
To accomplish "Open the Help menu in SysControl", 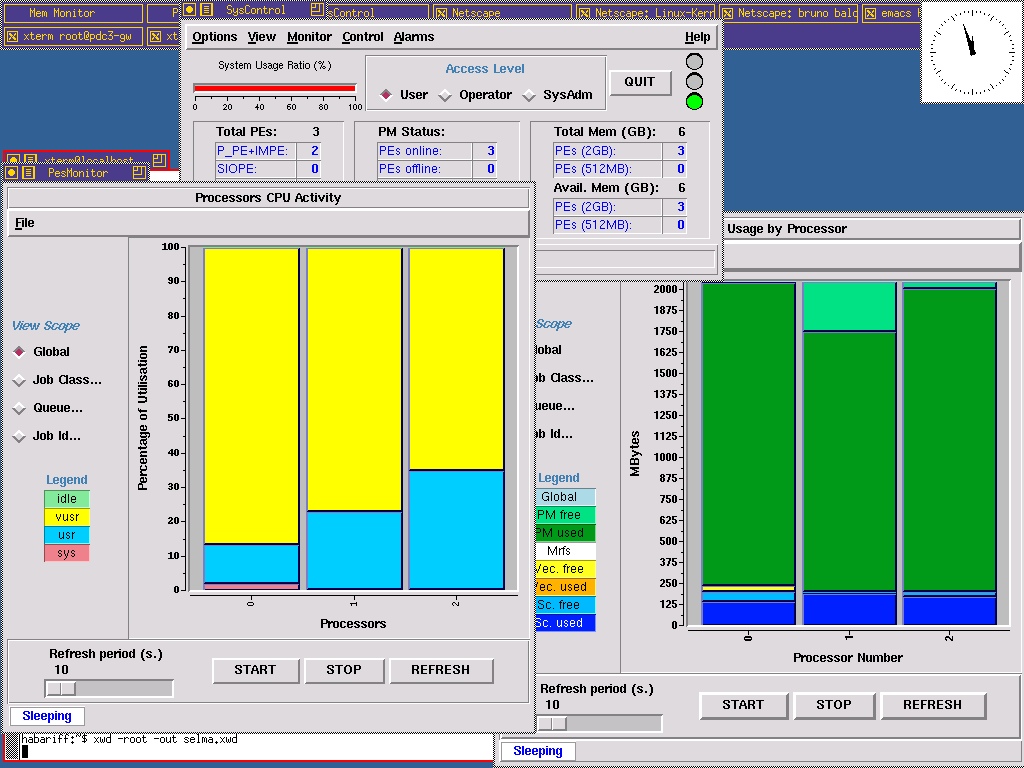I will tap(697, 37).
